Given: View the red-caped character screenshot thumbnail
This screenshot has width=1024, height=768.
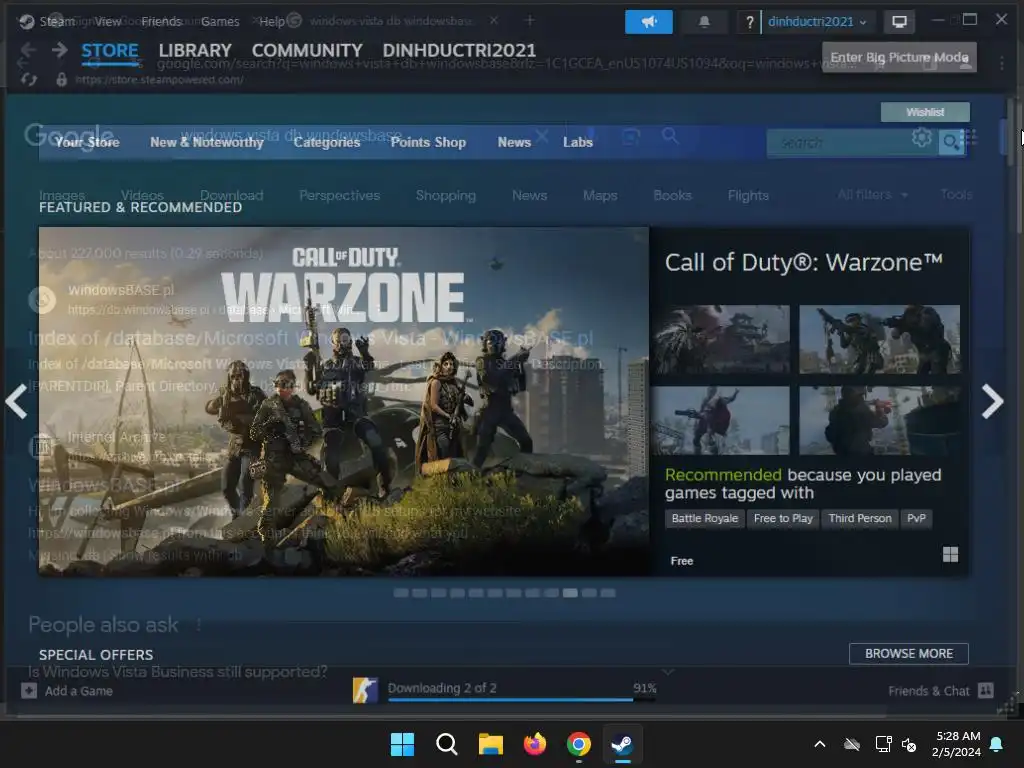Looking at the screenshot, I should [x=721, y=420].
